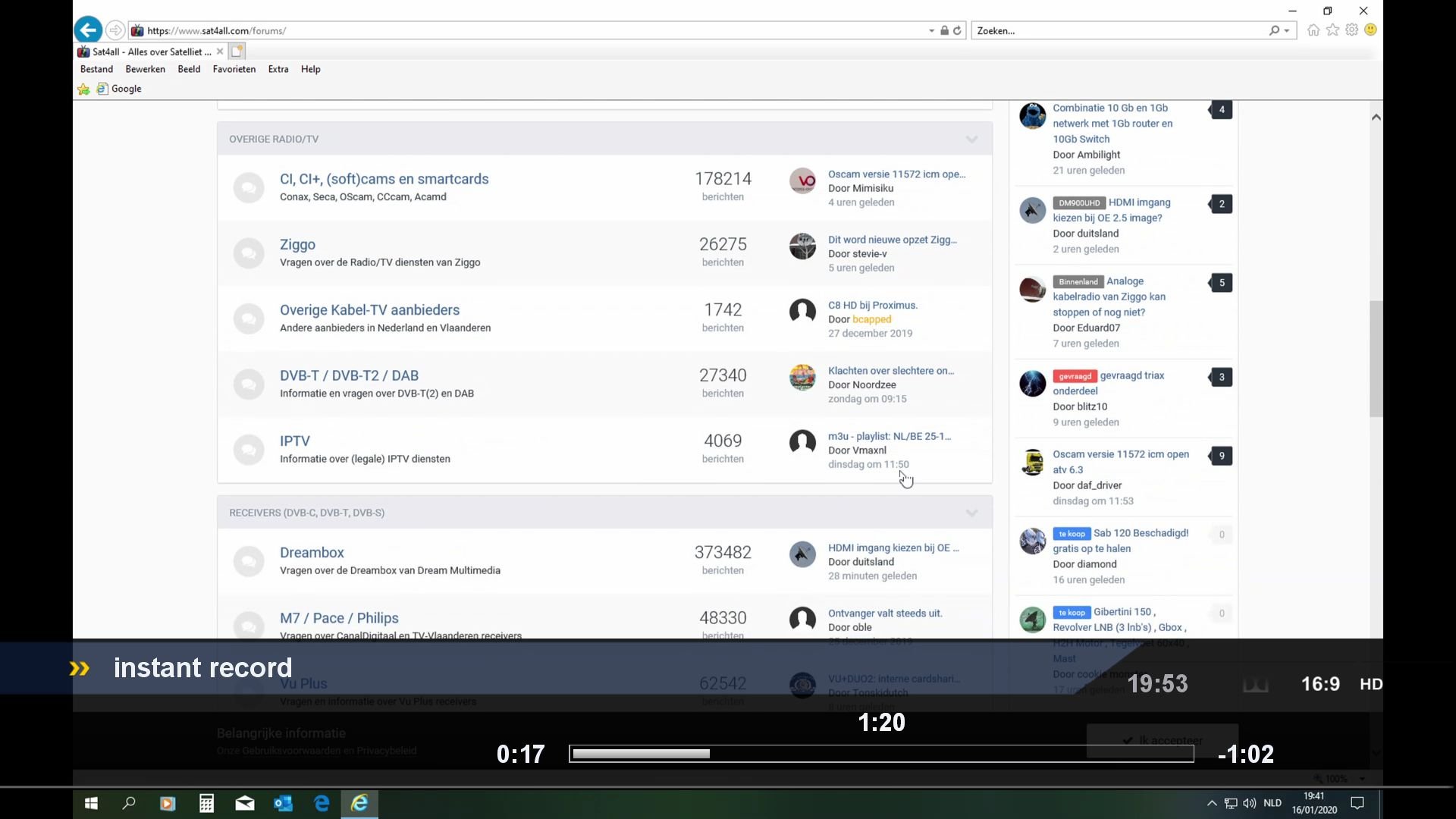Click the recording playback progress bar
Screen dimensions: 1456x819
pos(881,754)
